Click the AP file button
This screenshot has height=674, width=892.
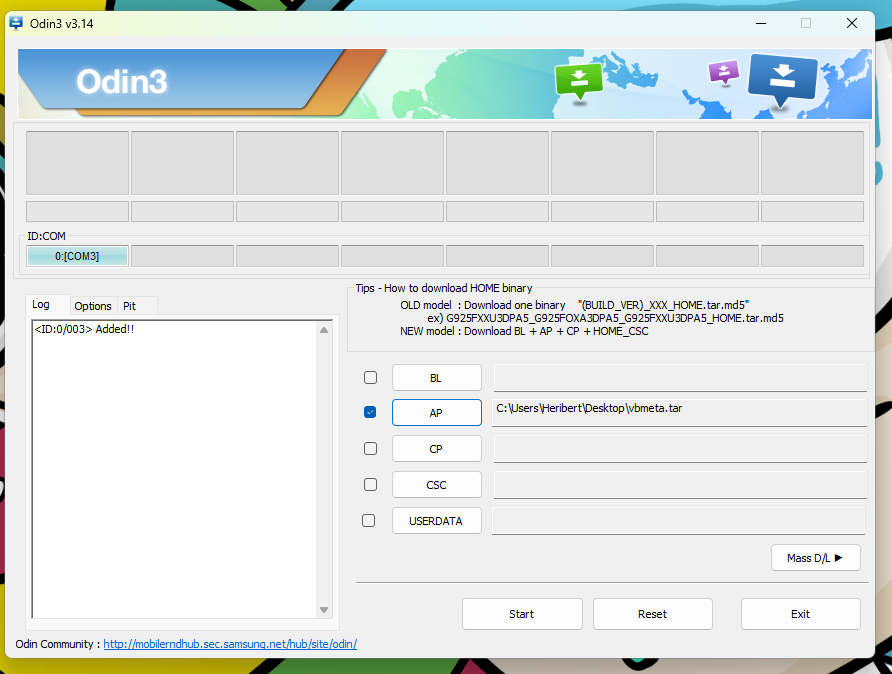pyautogui.click(x=436, y=413)
